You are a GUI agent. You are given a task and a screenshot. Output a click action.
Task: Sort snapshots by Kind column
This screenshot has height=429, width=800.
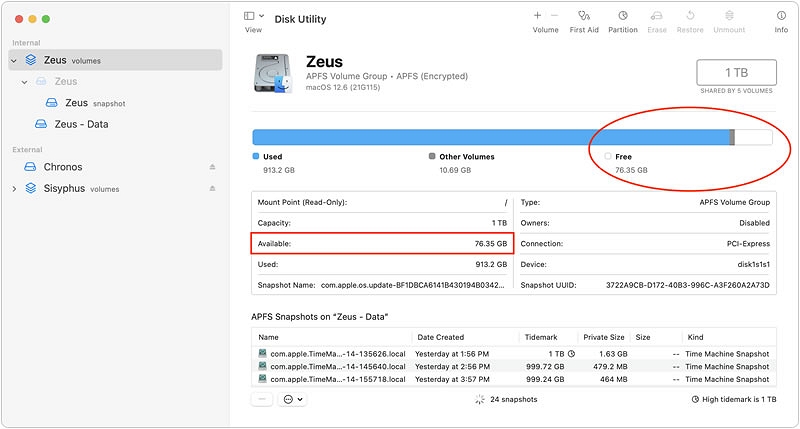pyautogui.click(x=695, y=337)
